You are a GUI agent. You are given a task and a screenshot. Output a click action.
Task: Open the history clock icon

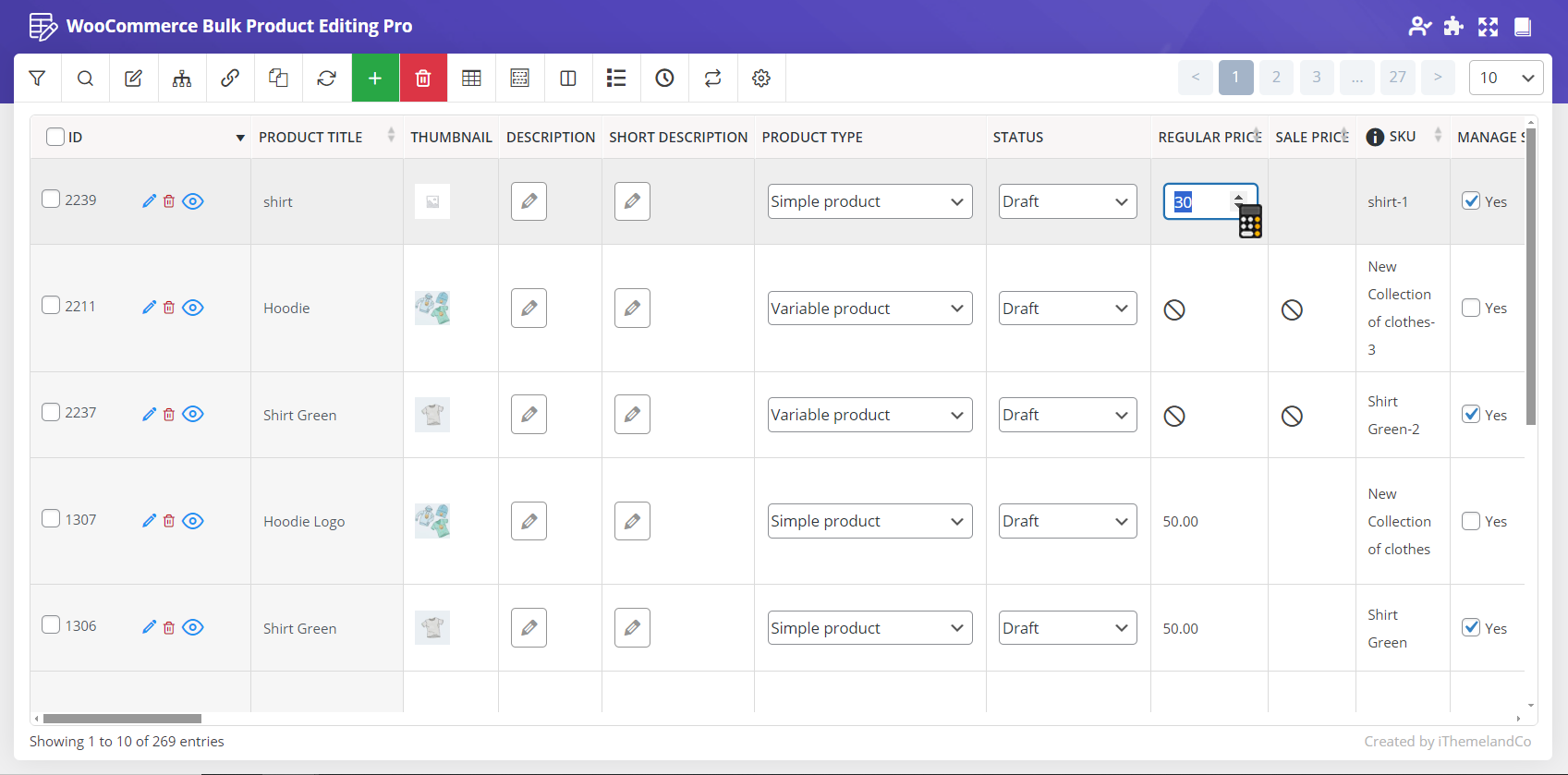click(664, 79)
